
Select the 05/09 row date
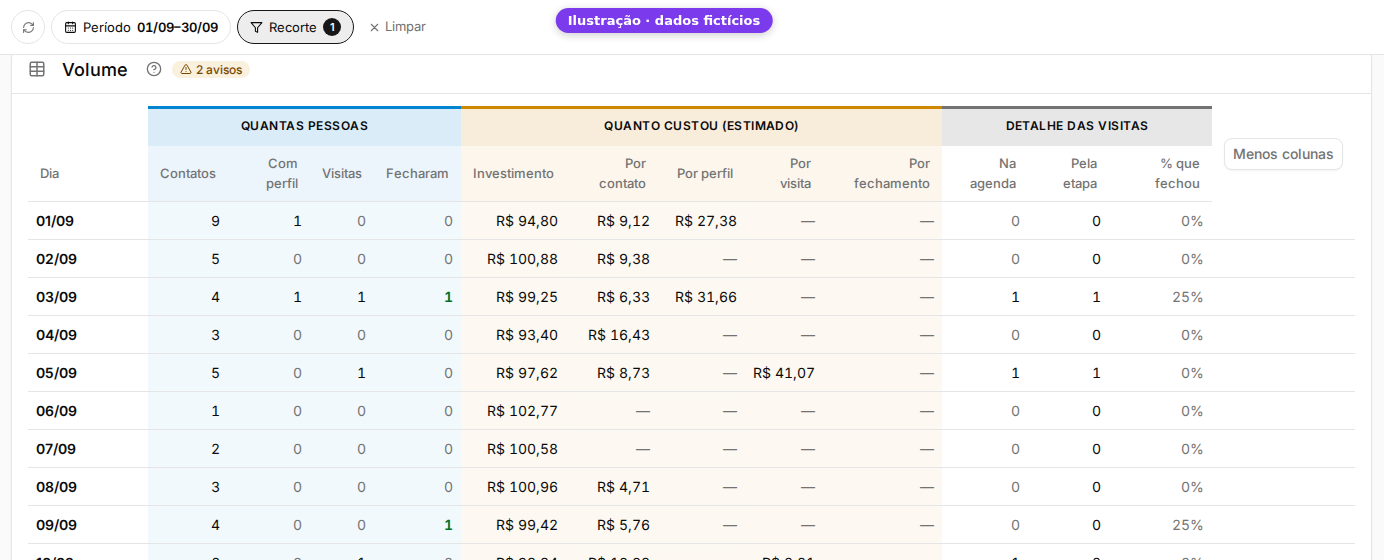pos(56,373)
